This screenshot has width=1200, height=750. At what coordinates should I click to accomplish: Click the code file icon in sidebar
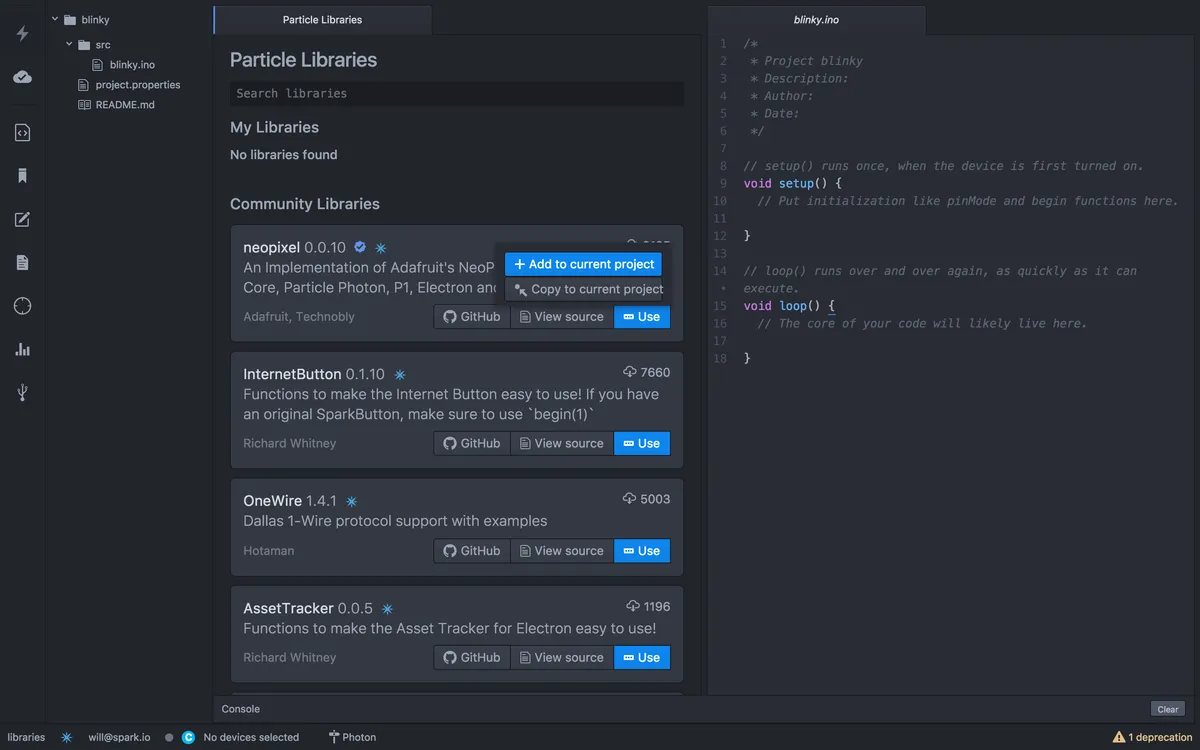pos(22,133)
